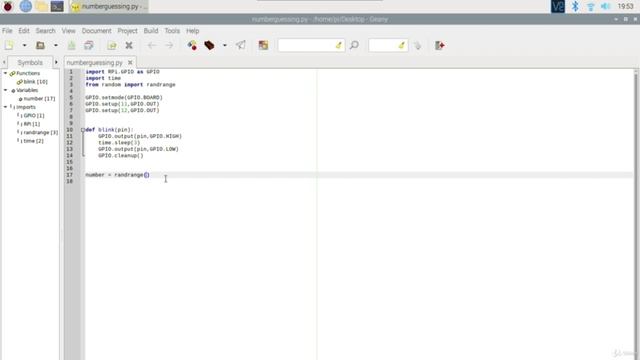Image resolution: width=640 pixels, height=360 pixels.
Task: Open the build actions dropdown arrow
Action: tap(224, 45)
